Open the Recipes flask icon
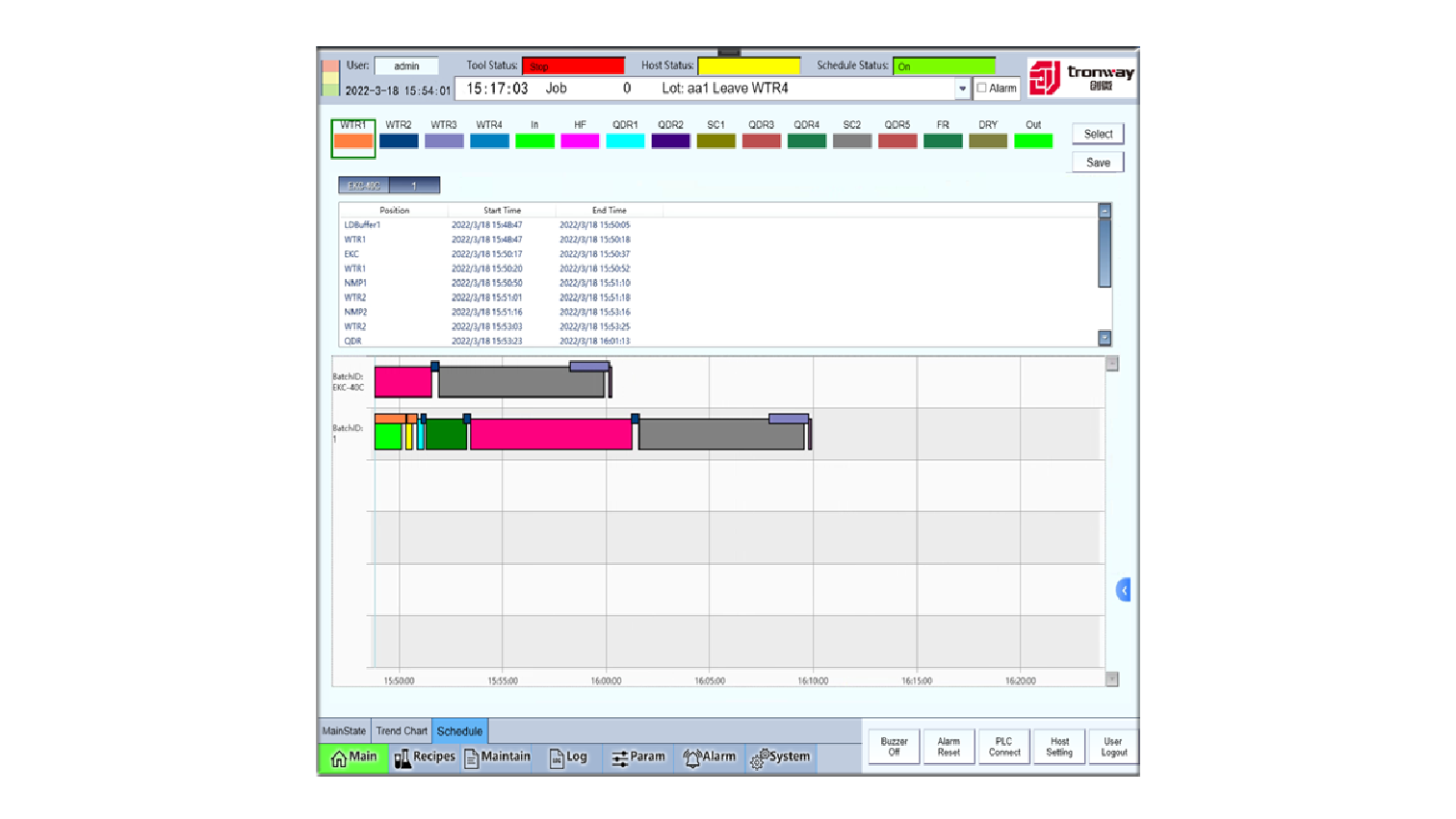The width and height of the screenshot is (1456, 819). [403, 758]
